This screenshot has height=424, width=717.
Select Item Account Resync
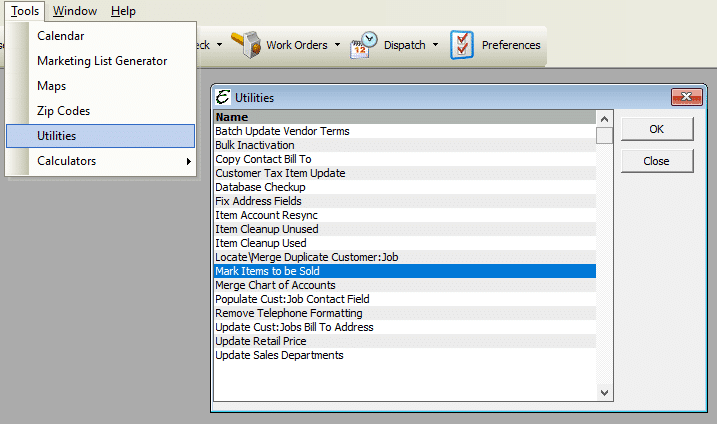point(405,215)
